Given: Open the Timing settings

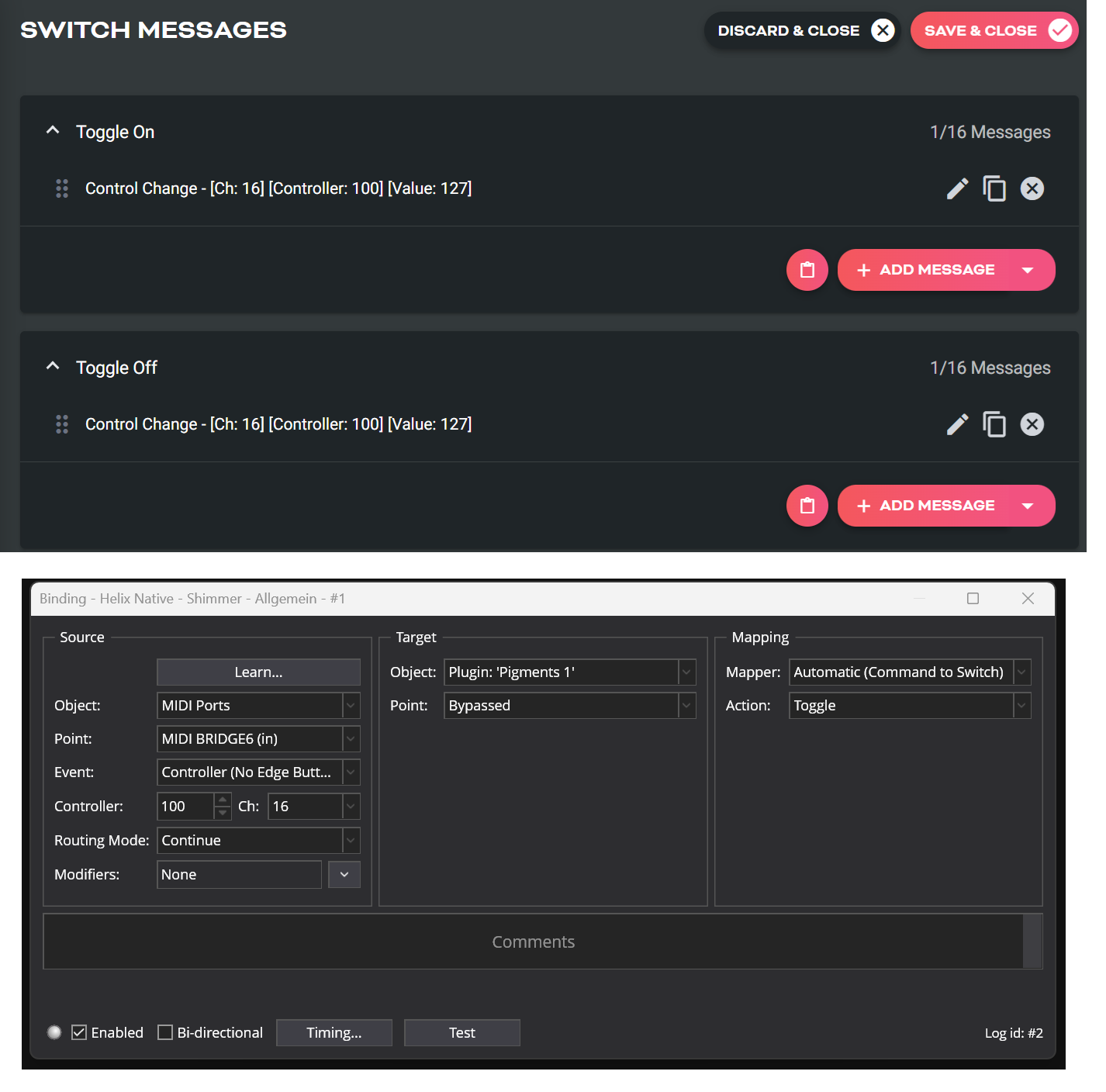Looking at the screenshot, I should click(334, 1032).
